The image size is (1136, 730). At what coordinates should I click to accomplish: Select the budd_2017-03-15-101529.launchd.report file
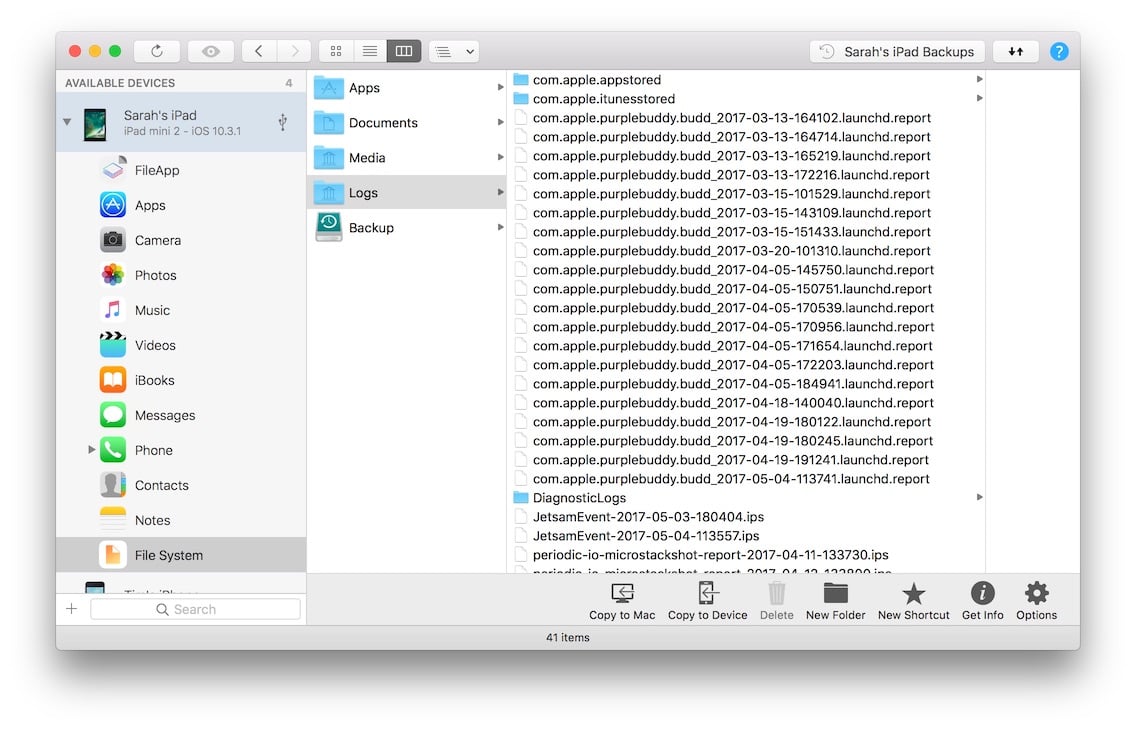[746, 193]
